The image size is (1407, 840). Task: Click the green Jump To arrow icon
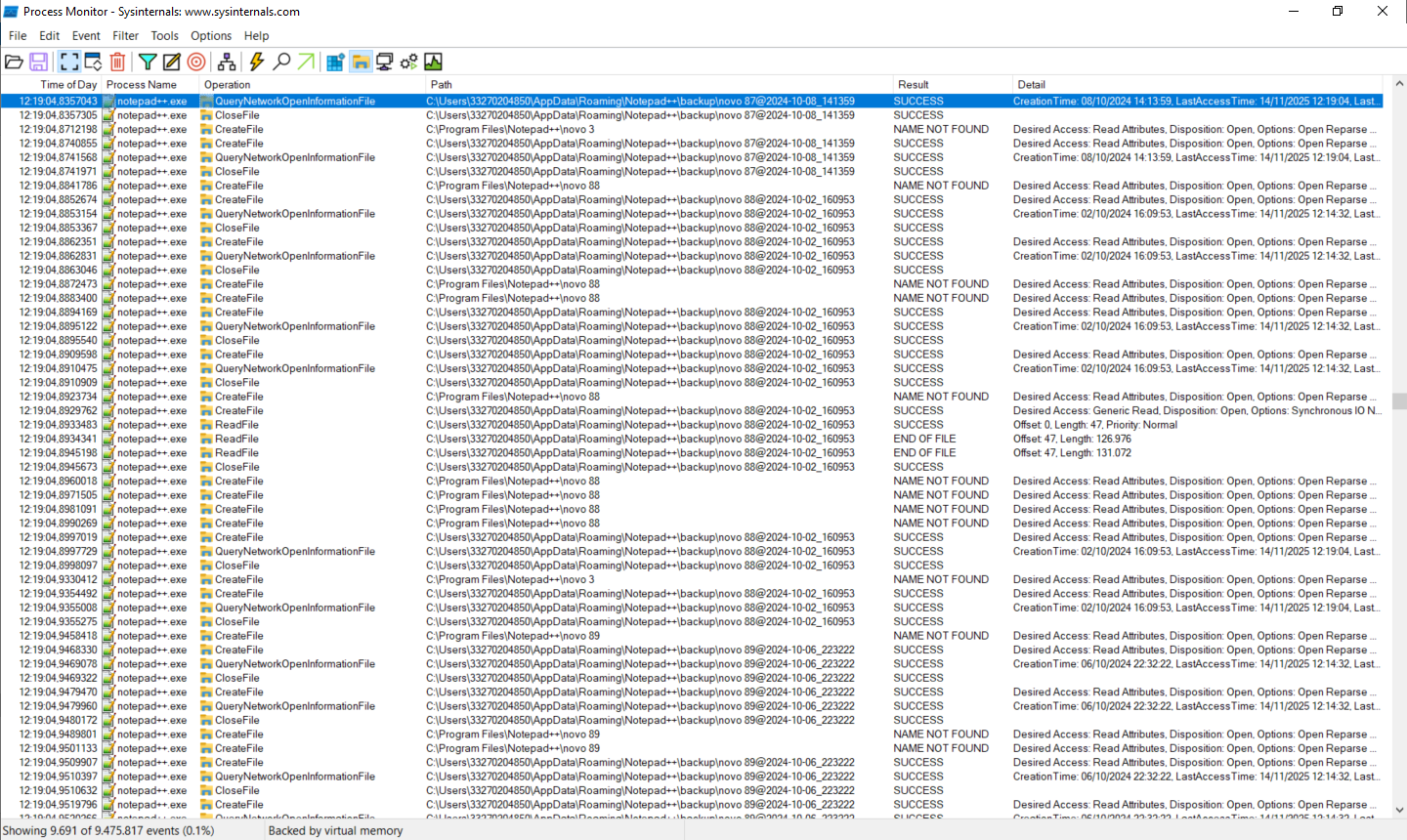tap(306, 63)
